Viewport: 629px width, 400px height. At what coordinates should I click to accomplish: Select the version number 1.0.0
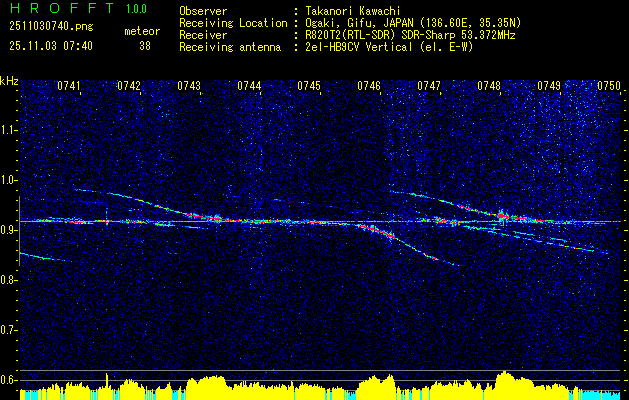point(136,8)
